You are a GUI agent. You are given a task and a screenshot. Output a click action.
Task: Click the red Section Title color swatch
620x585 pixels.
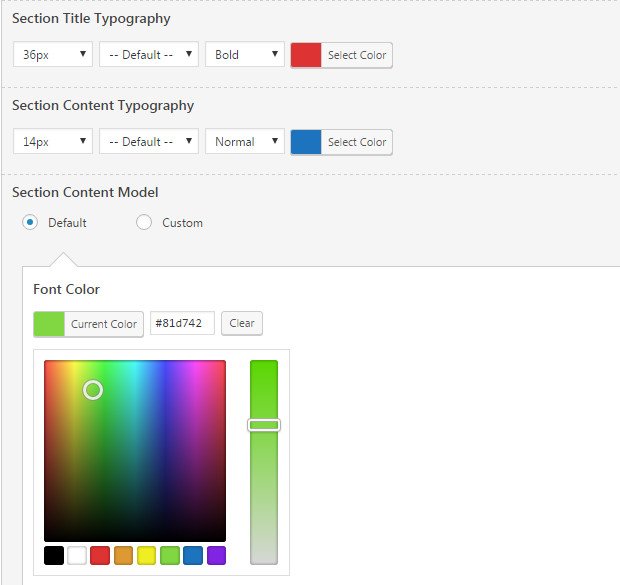(x=306, y=55)
